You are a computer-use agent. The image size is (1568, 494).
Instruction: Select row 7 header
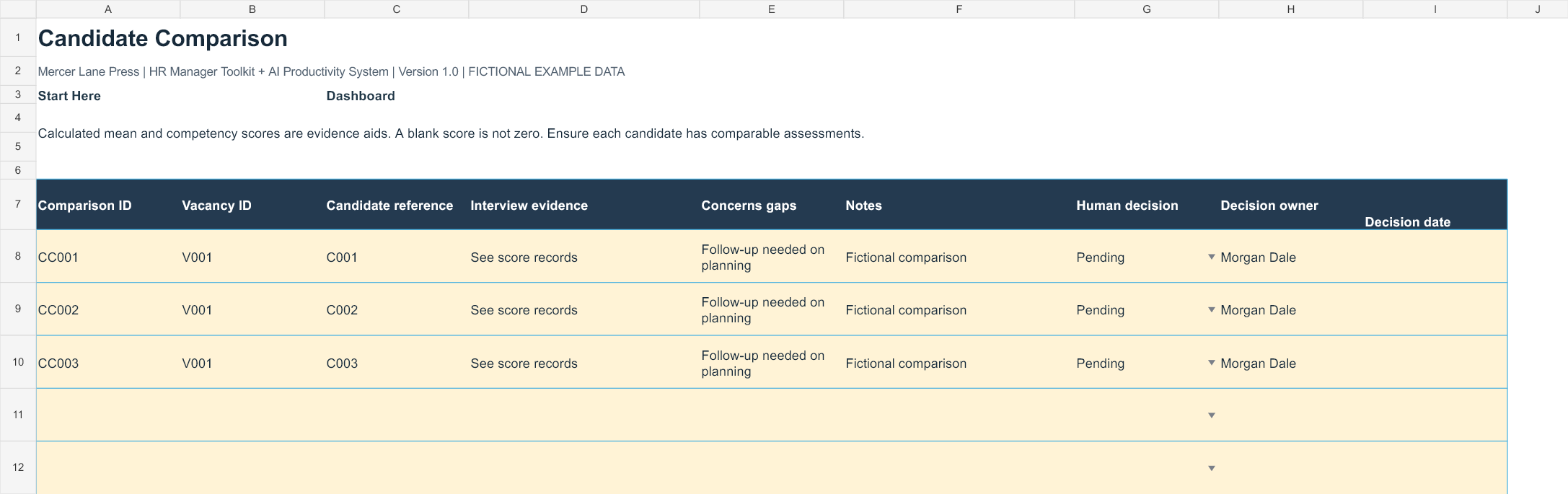click(18, 204)
